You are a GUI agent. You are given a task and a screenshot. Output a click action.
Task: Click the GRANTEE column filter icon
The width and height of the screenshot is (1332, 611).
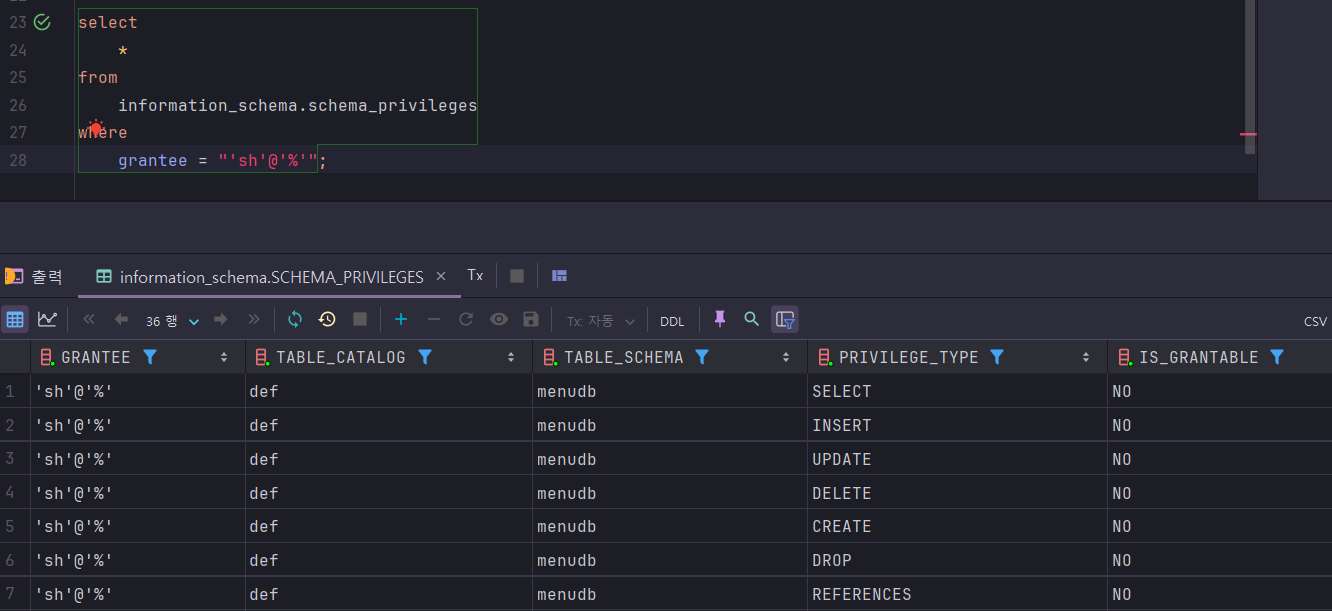pyautogui.click(x=150, y=357)
